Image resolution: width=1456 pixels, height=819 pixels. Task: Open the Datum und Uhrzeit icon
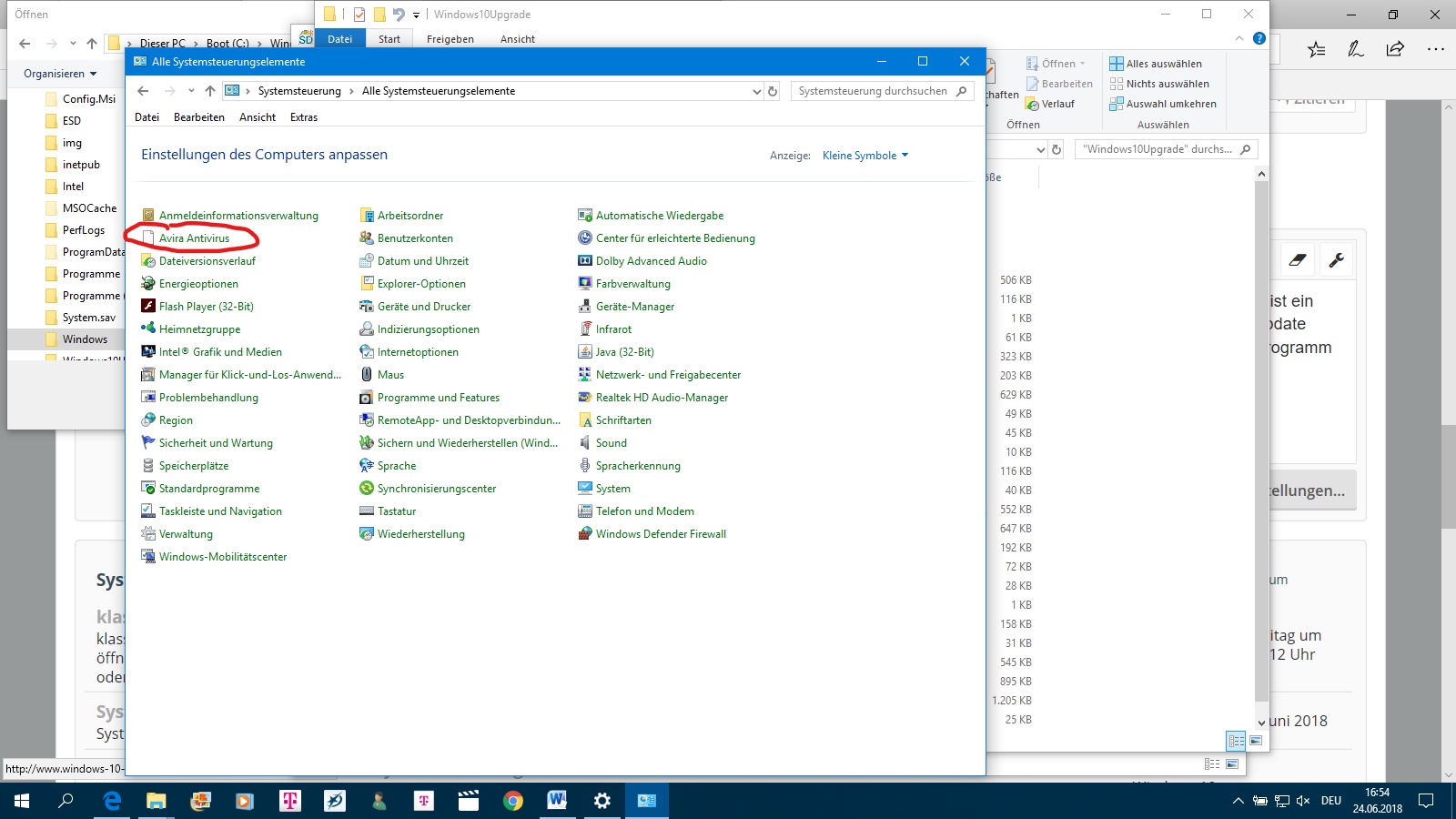(x=367, y=261)
